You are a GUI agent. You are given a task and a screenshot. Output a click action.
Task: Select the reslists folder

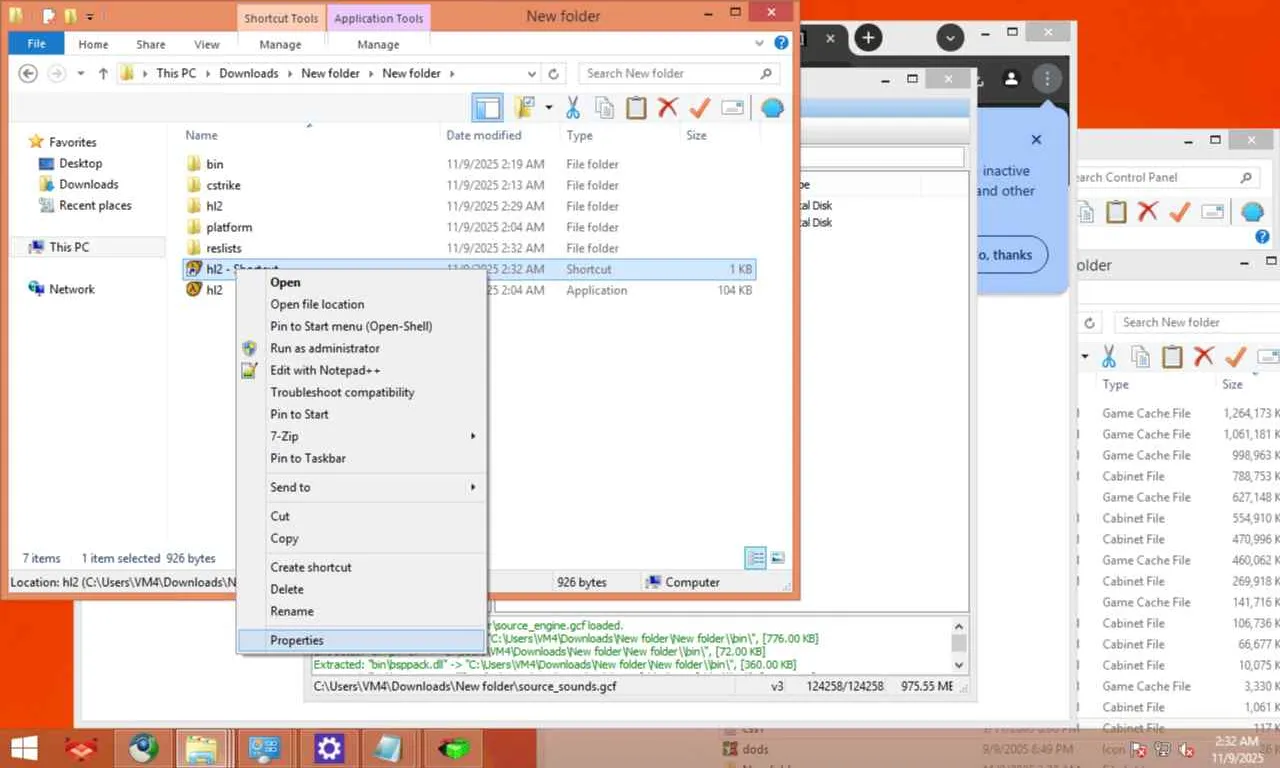click(223, 248)
